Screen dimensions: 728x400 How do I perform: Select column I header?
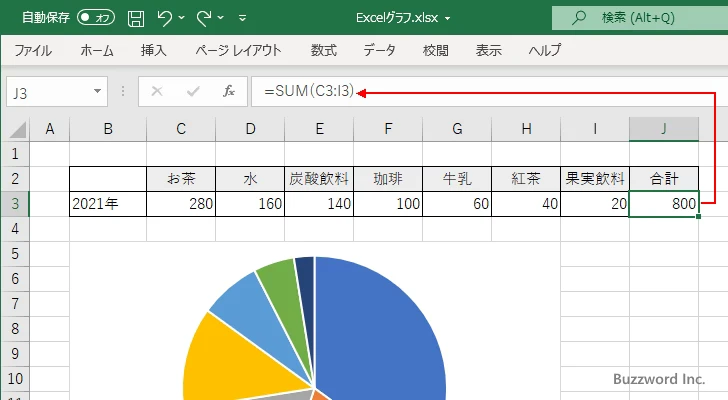point(595,129)
